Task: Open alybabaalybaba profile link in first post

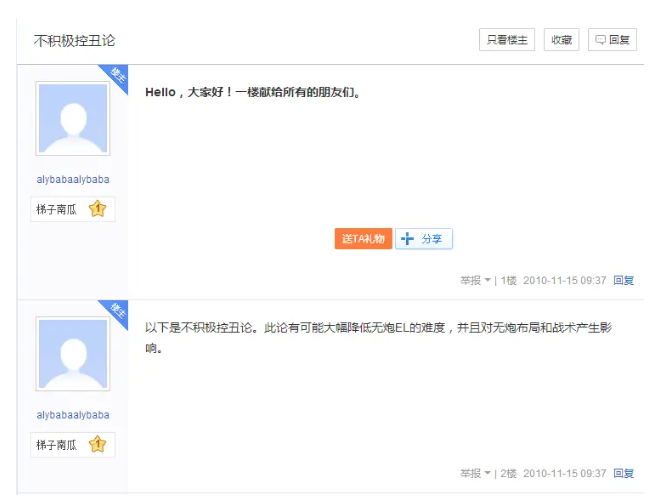Action: pyautogui.click(x=73, y=180)
